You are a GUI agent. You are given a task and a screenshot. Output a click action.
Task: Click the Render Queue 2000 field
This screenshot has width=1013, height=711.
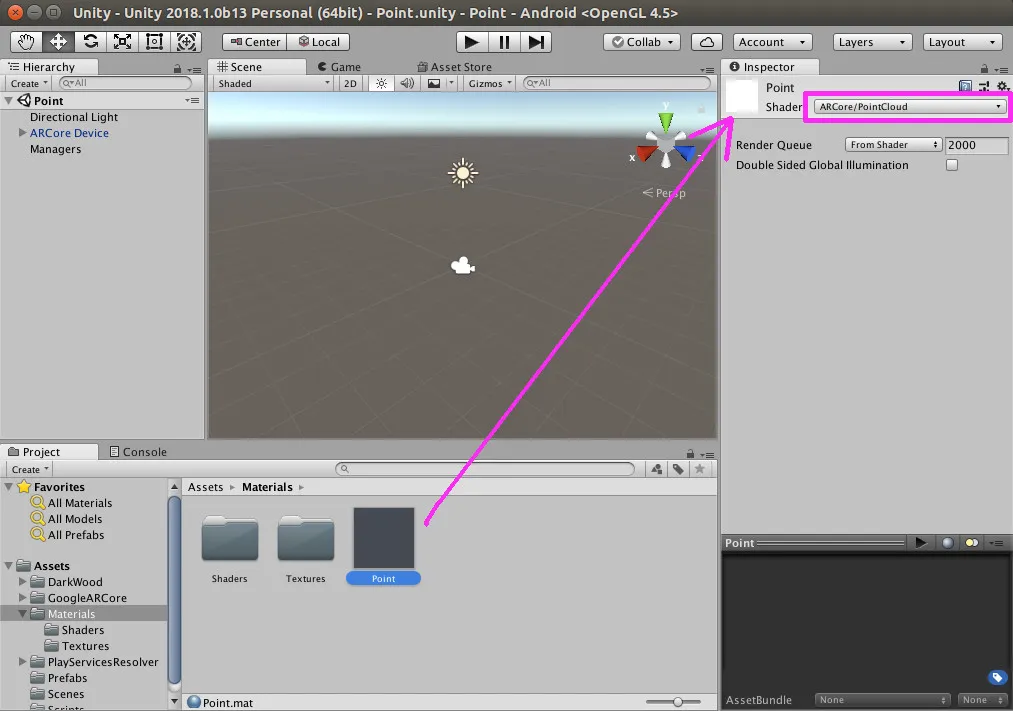pos(976,145)
